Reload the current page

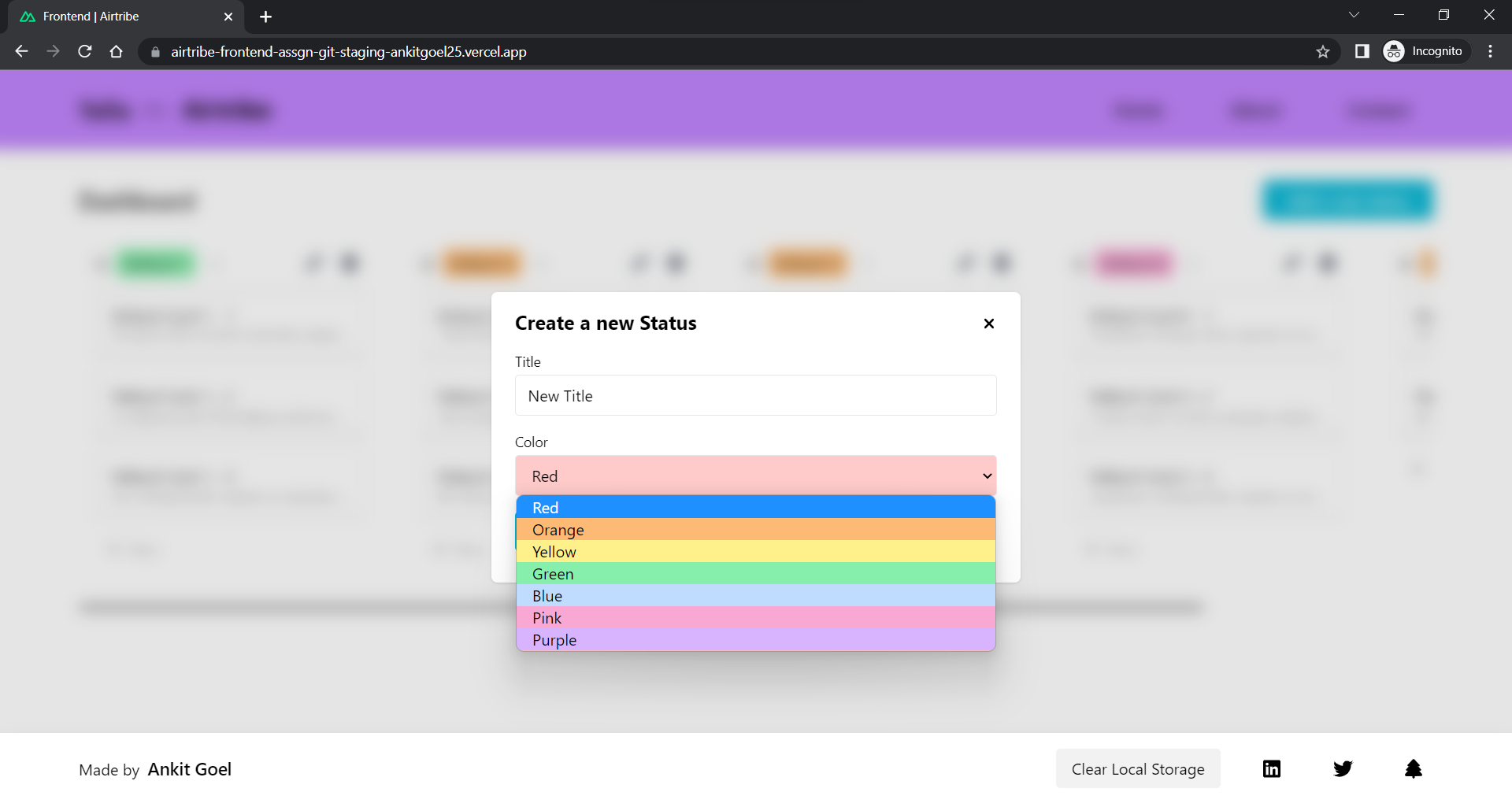(84, 51)
